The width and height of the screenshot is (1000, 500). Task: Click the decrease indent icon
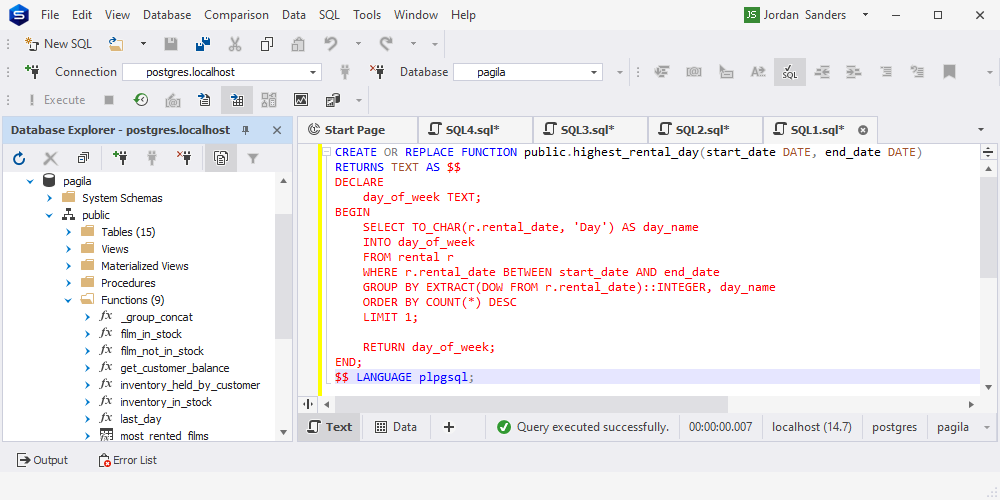click(x=822, y=71)
